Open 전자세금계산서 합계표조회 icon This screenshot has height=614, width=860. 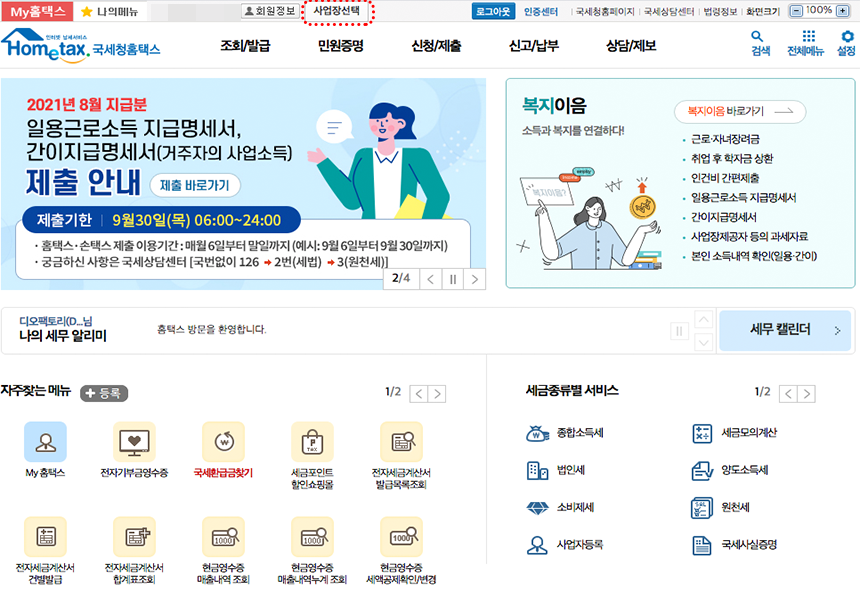point(134,537)
